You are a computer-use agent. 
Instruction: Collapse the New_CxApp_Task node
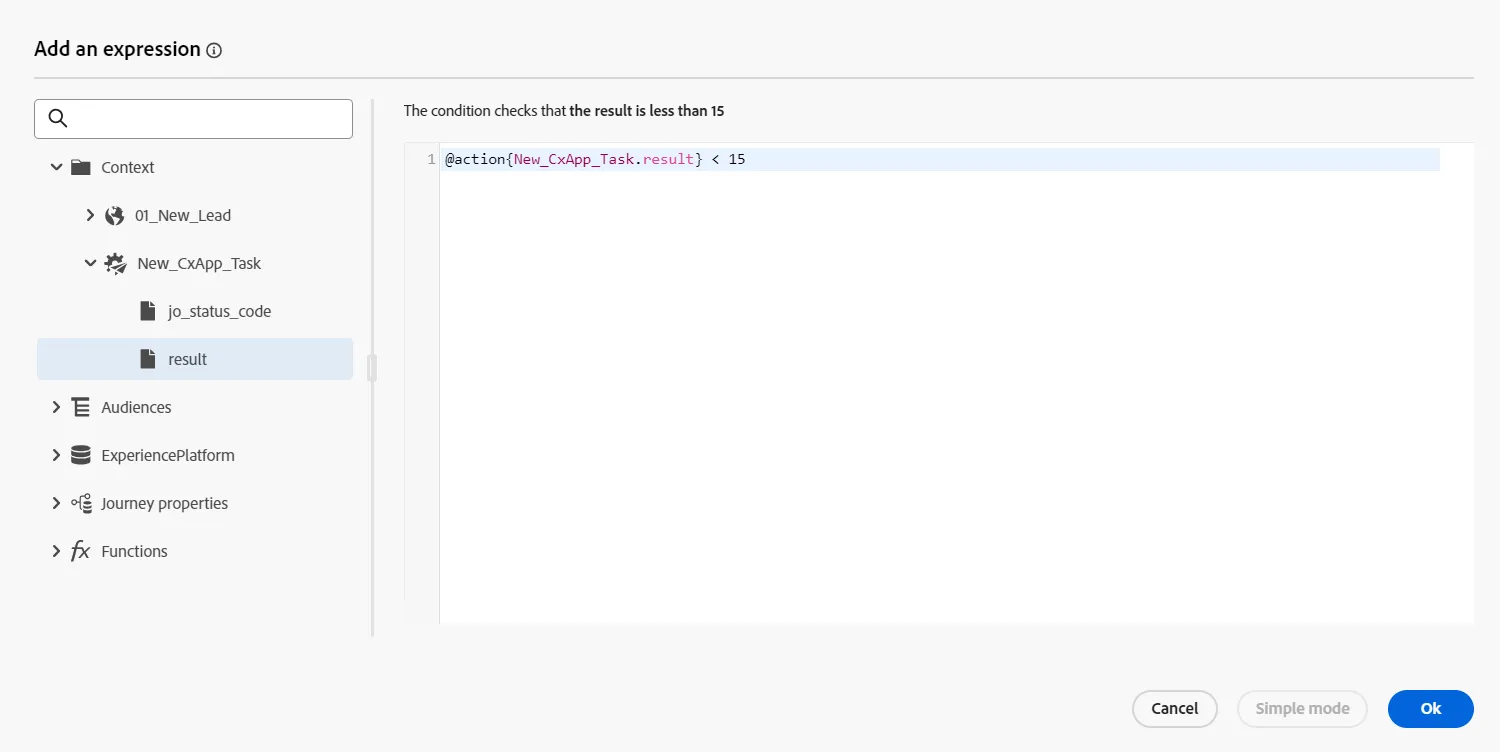coord(90,263)
